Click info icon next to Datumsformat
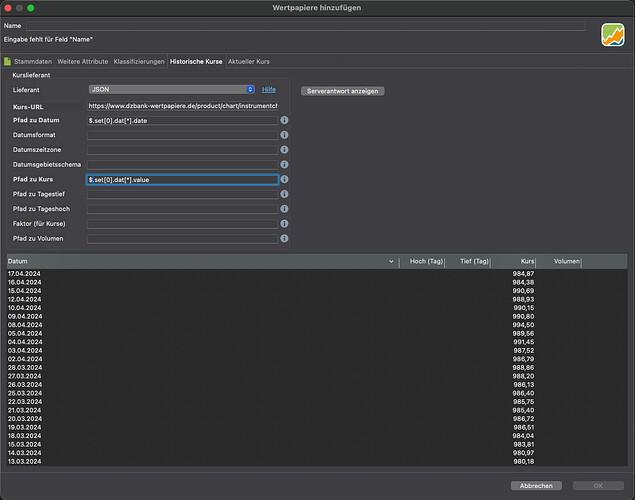635x500 pixels. coord(284,135)
